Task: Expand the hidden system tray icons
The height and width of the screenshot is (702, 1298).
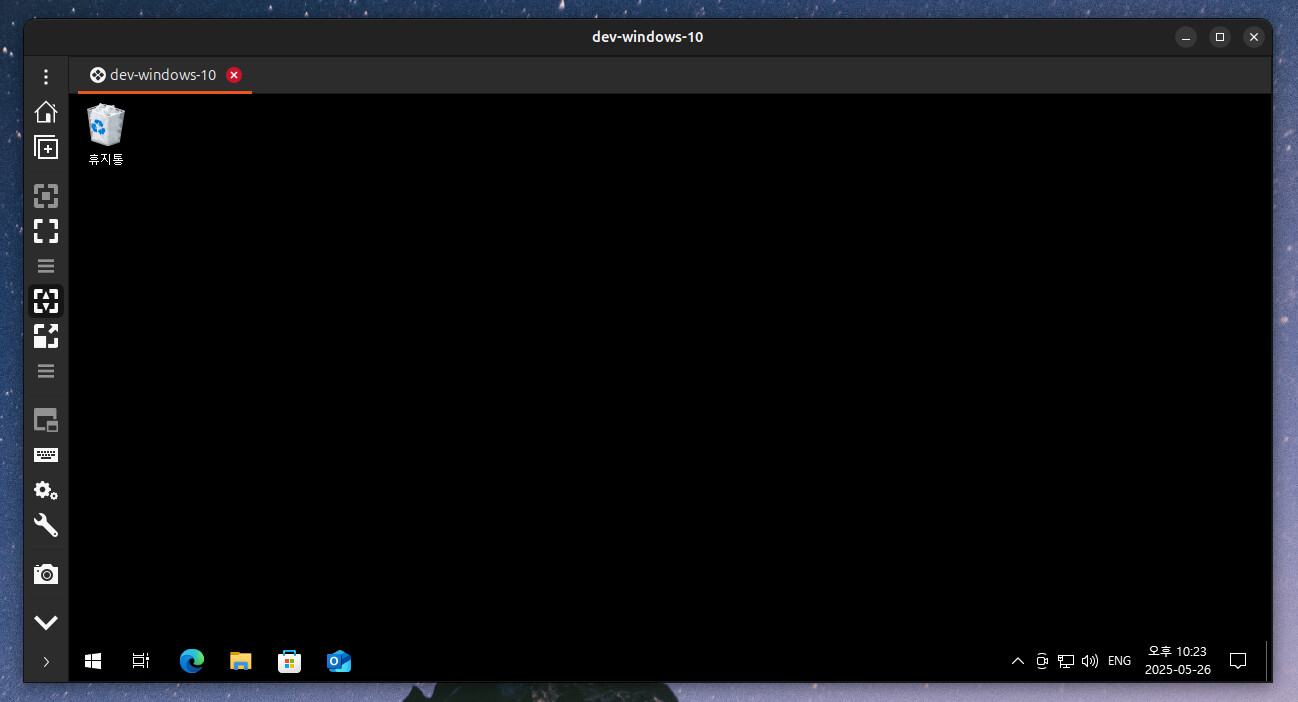Action: (x=1018, y=661)
